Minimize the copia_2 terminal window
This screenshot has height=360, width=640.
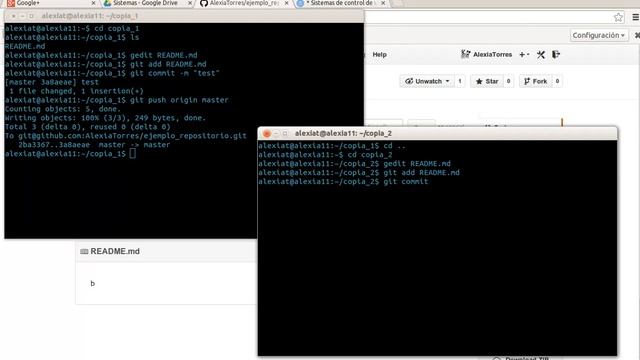pos(276,133)
